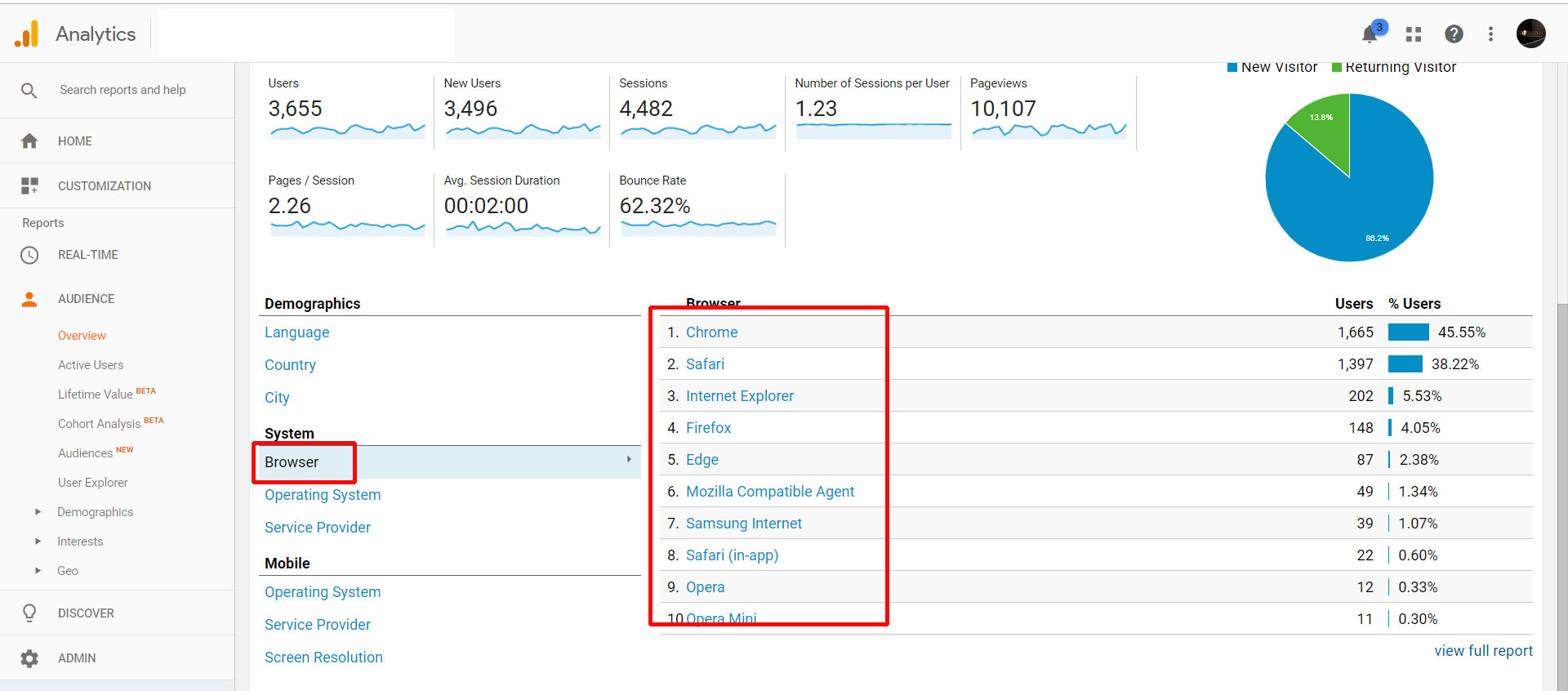This screenshot has height=691, width=1568.
Task: Expand the Demographics sidebar arrow
Action: [38, 512]
